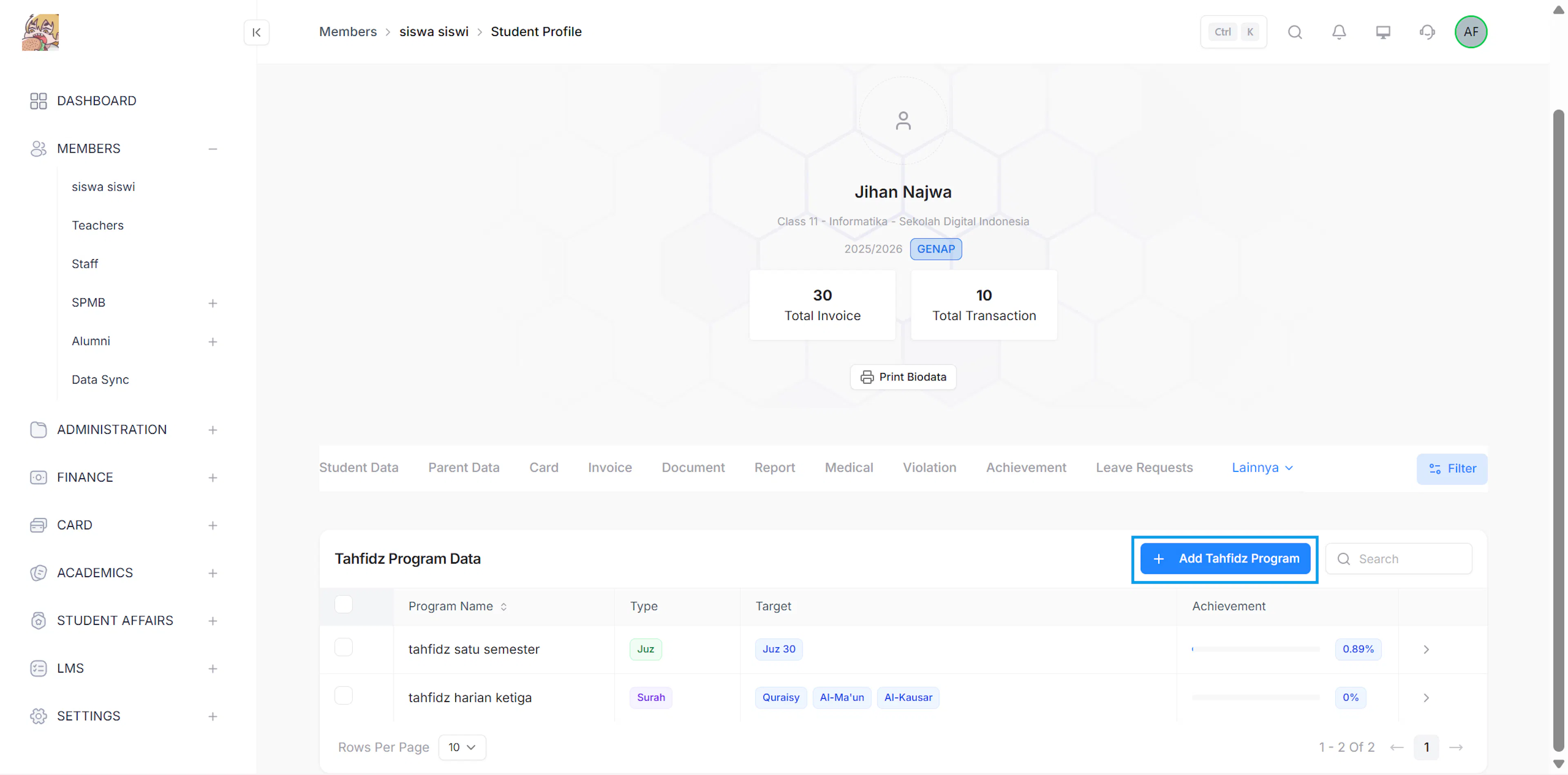Select the tahfidz satu semester row checkbox
The width and height of the screenshot is (1568, 775).
(x=343, y=648)
